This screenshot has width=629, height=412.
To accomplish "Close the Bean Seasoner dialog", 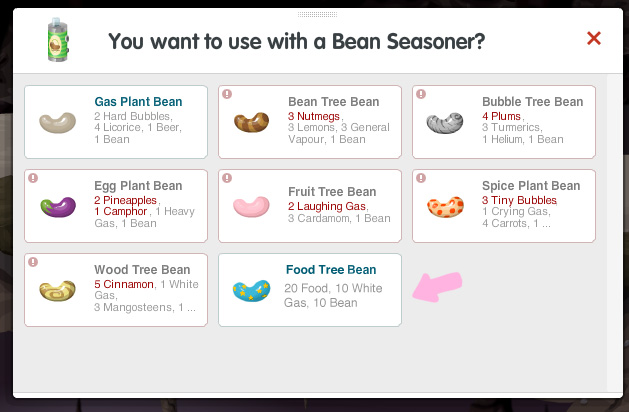I will (x=594, y=39).
